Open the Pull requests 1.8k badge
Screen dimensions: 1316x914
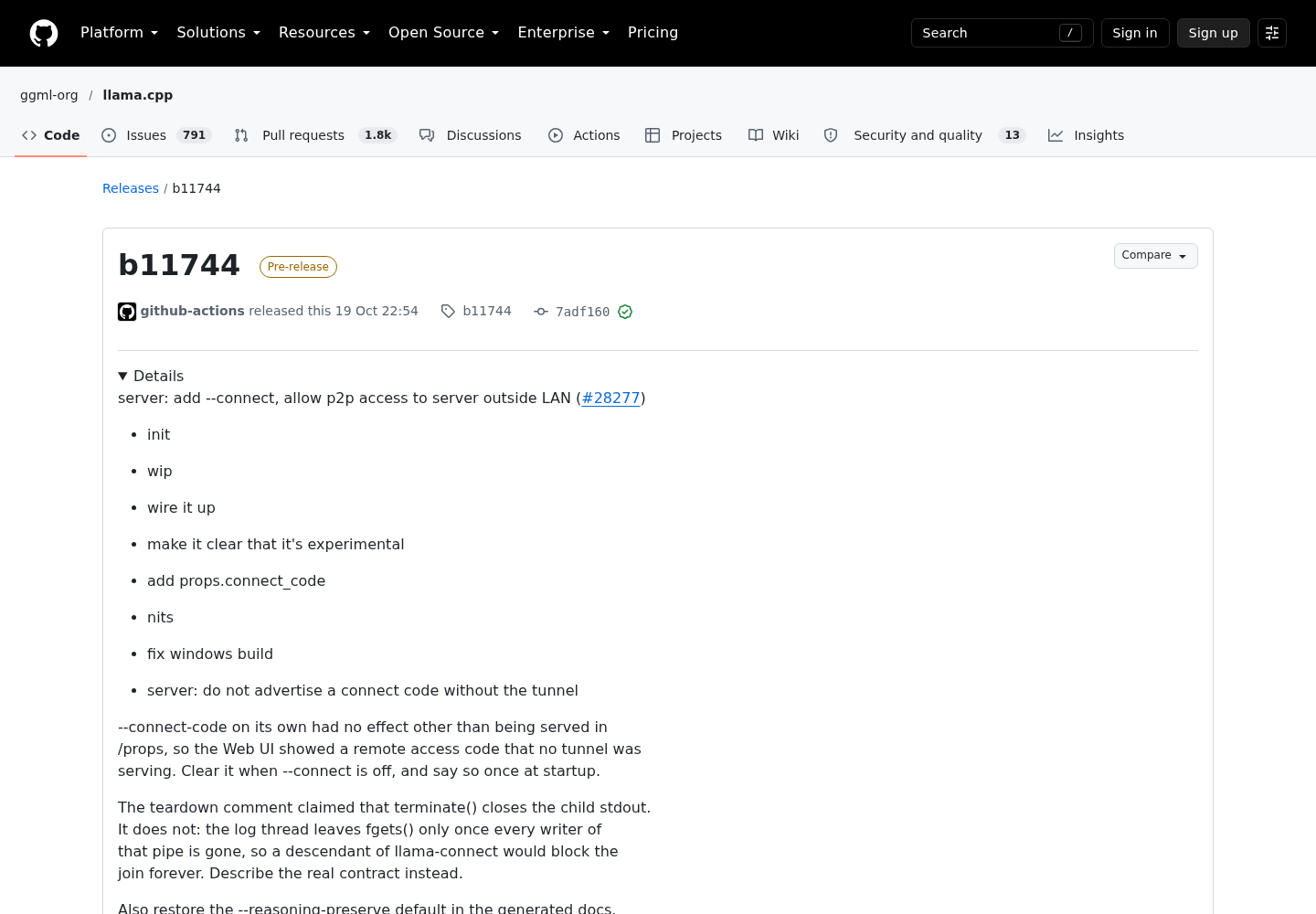(377, 135)
